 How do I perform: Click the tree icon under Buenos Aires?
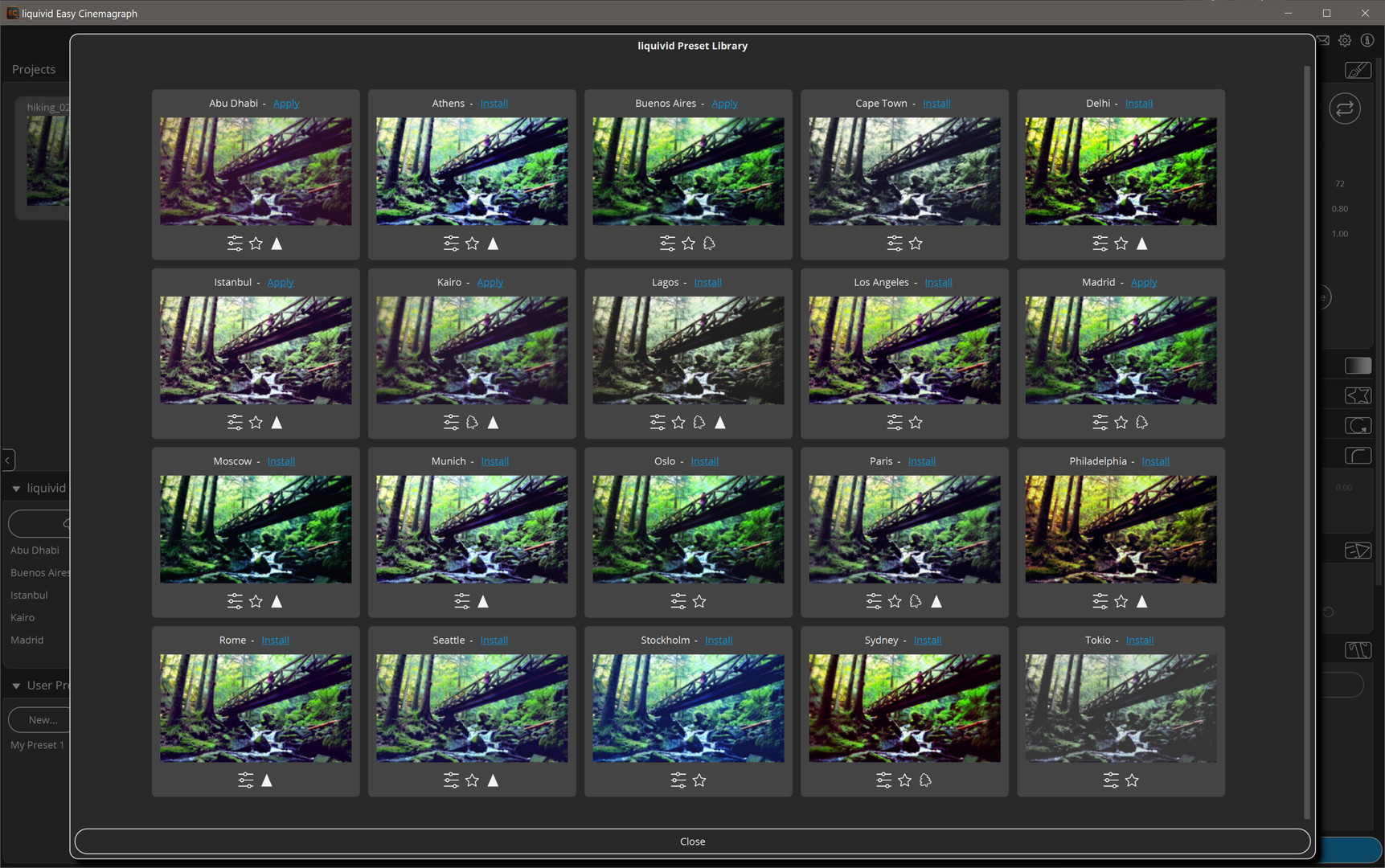click(709, 244)
